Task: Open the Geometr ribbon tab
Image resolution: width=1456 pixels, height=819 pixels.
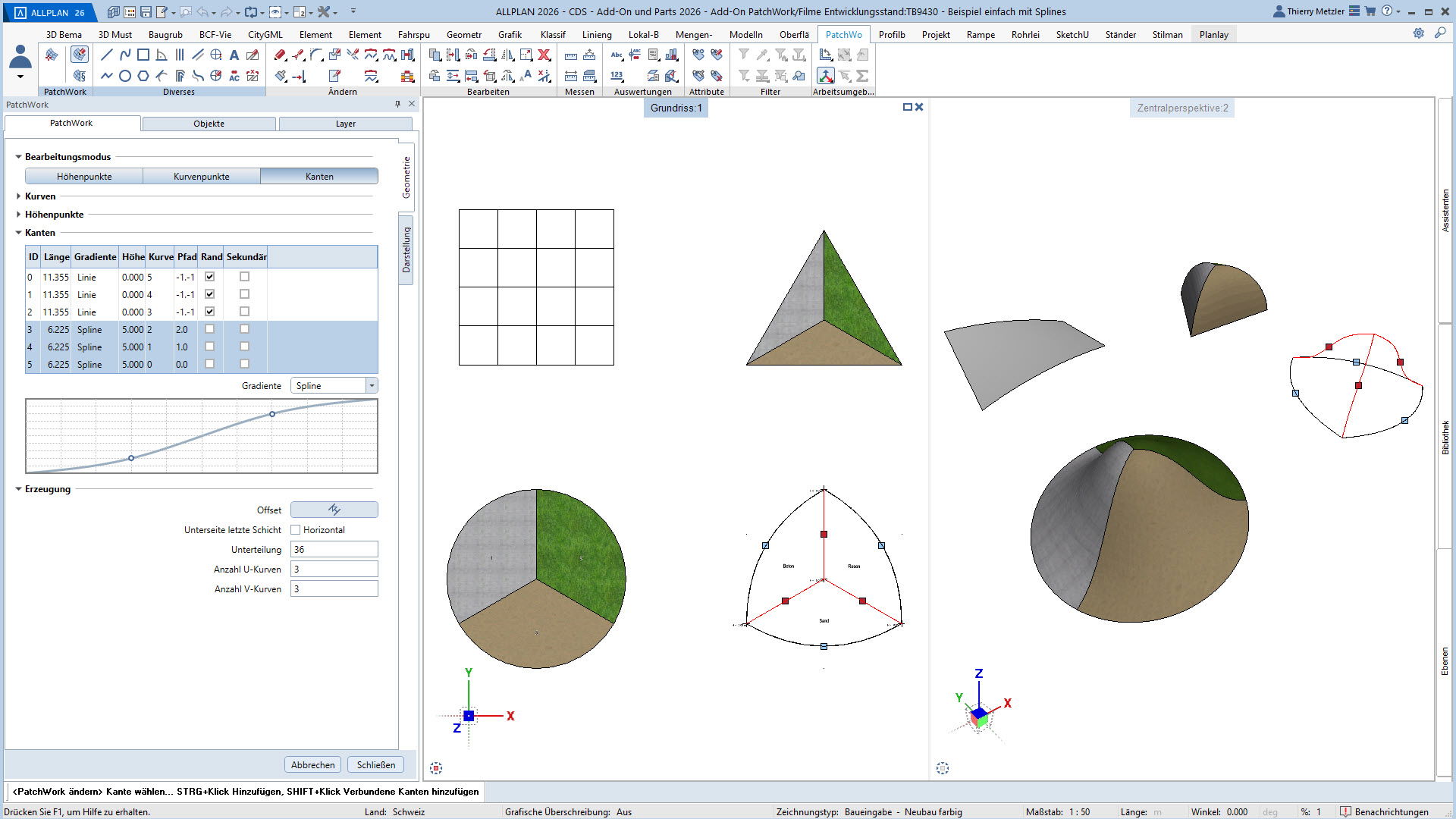Action: 463,34
